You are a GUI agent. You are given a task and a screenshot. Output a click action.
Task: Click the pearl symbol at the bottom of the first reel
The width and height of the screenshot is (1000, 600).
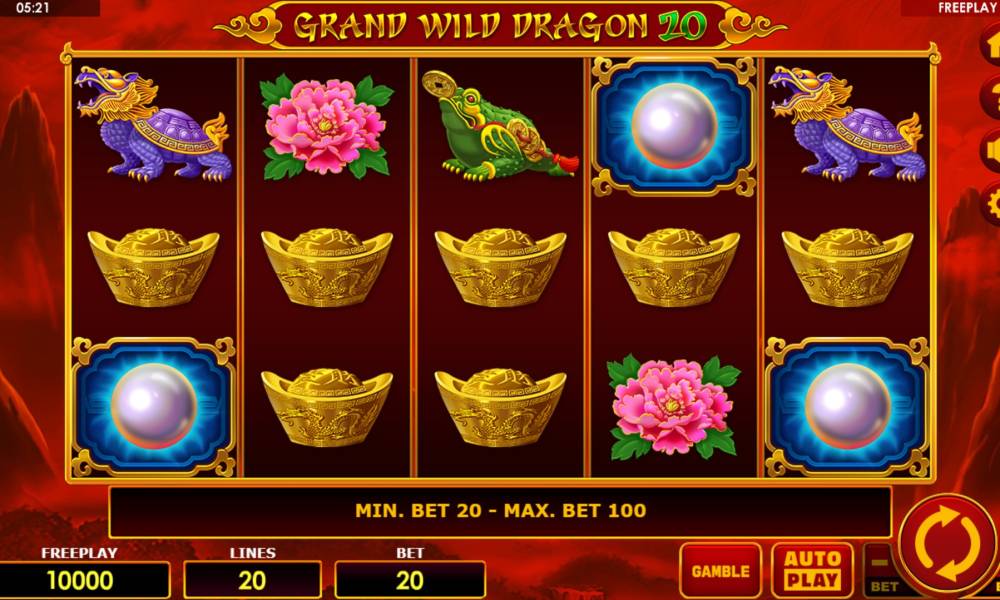tap(153, 407)
